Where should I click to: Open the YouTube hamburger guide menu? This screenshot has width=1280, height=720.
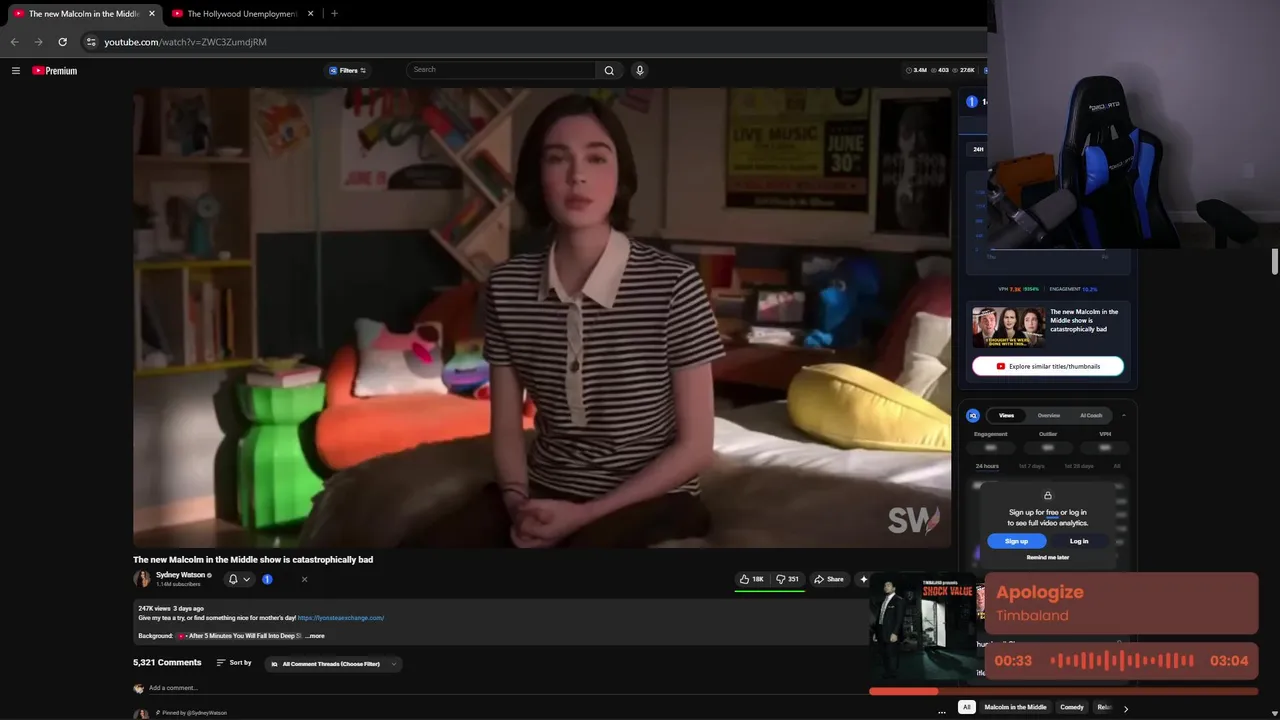click(16, 71)
